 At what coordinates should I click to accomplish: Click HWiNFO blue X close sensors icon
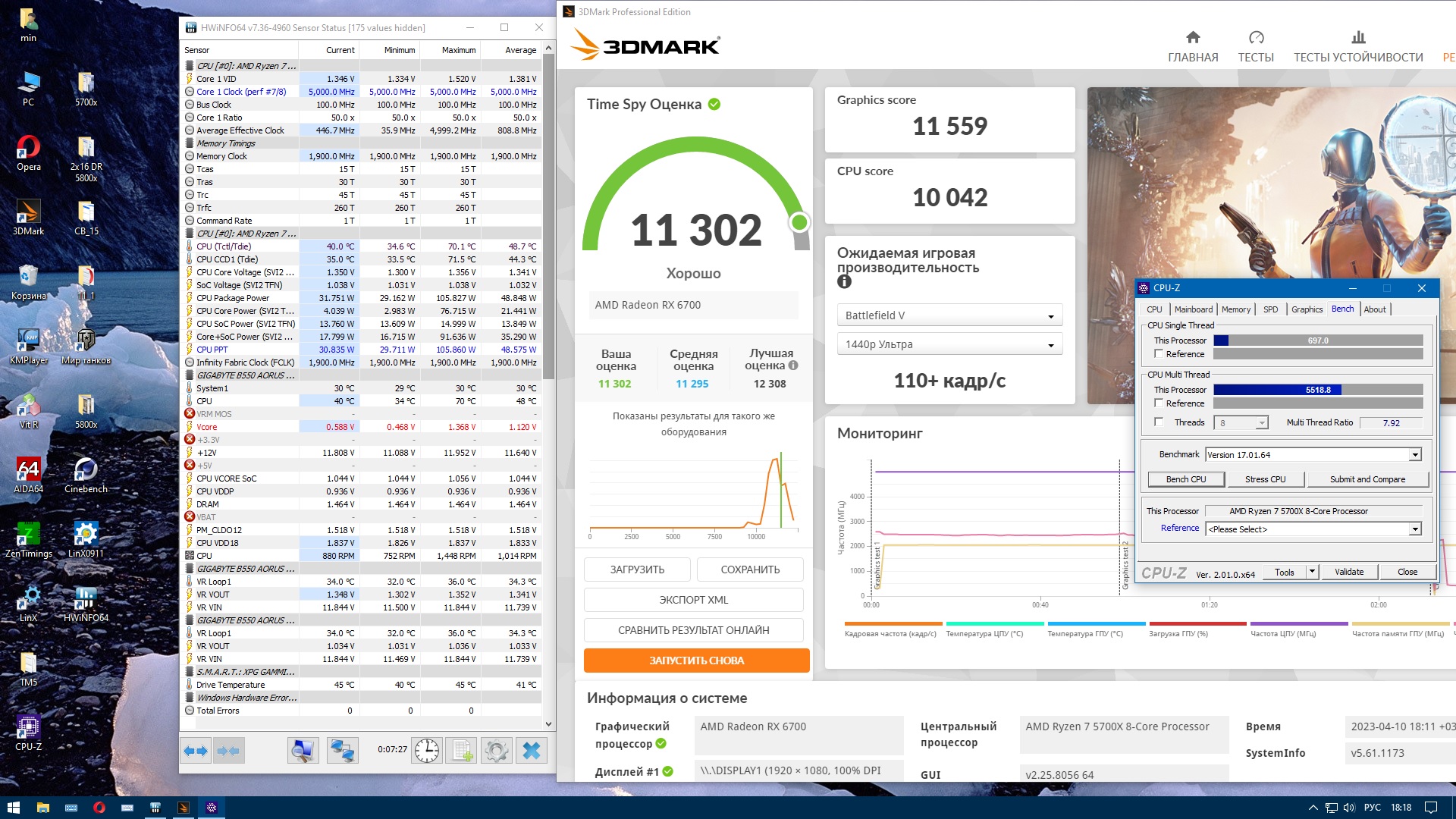point(532,751)
